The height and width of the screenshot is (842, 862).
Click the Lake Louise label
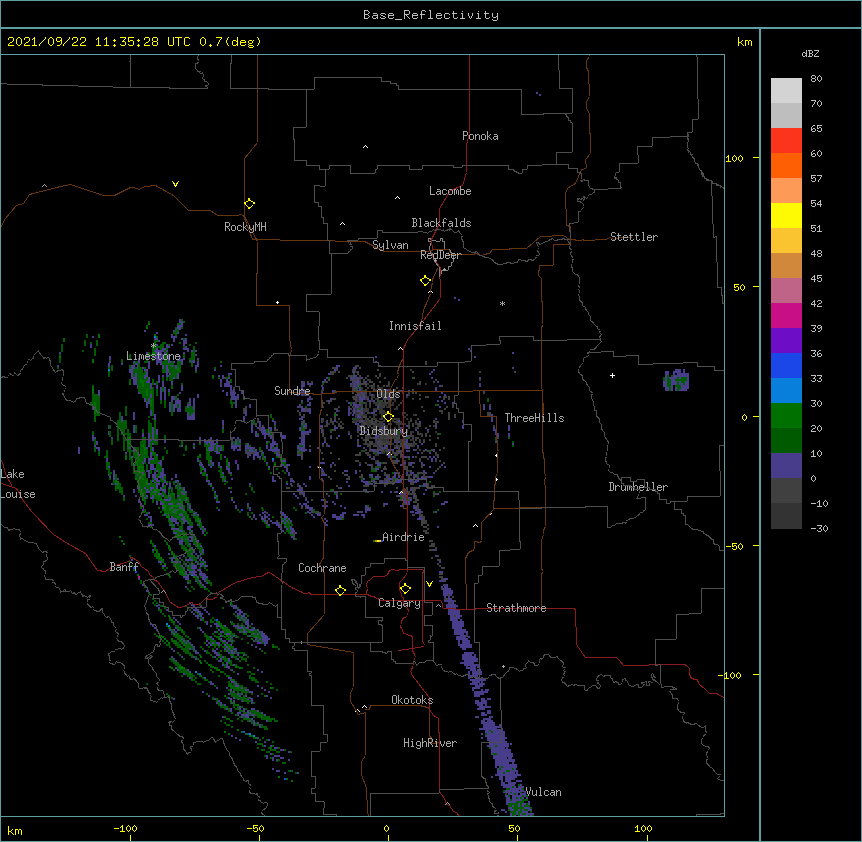pyautogui.click(x=18, y=484)
